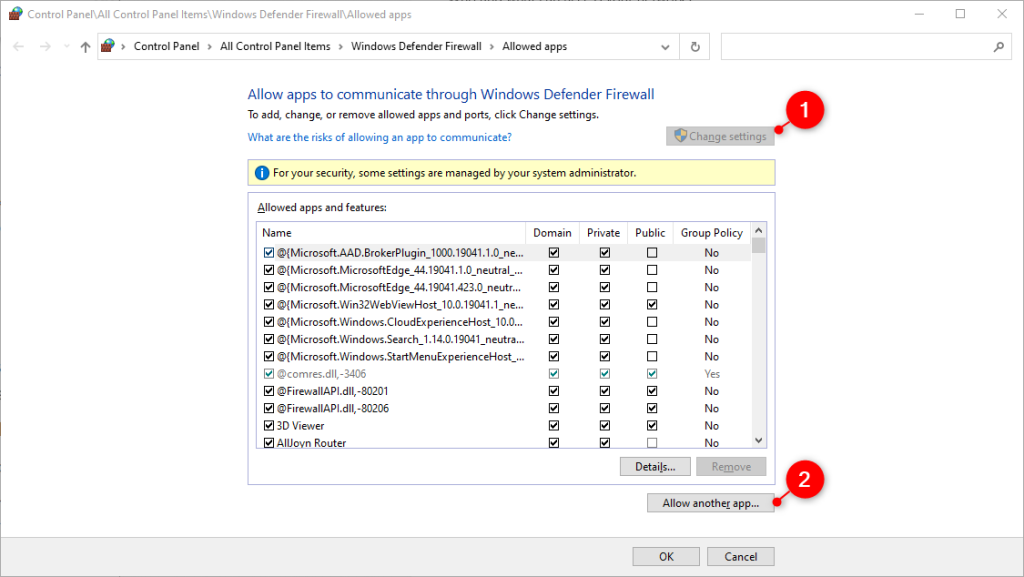Viewport: 1024px width, 577px height.
Task: Click the Allow another app button
Action: (711, 502)
